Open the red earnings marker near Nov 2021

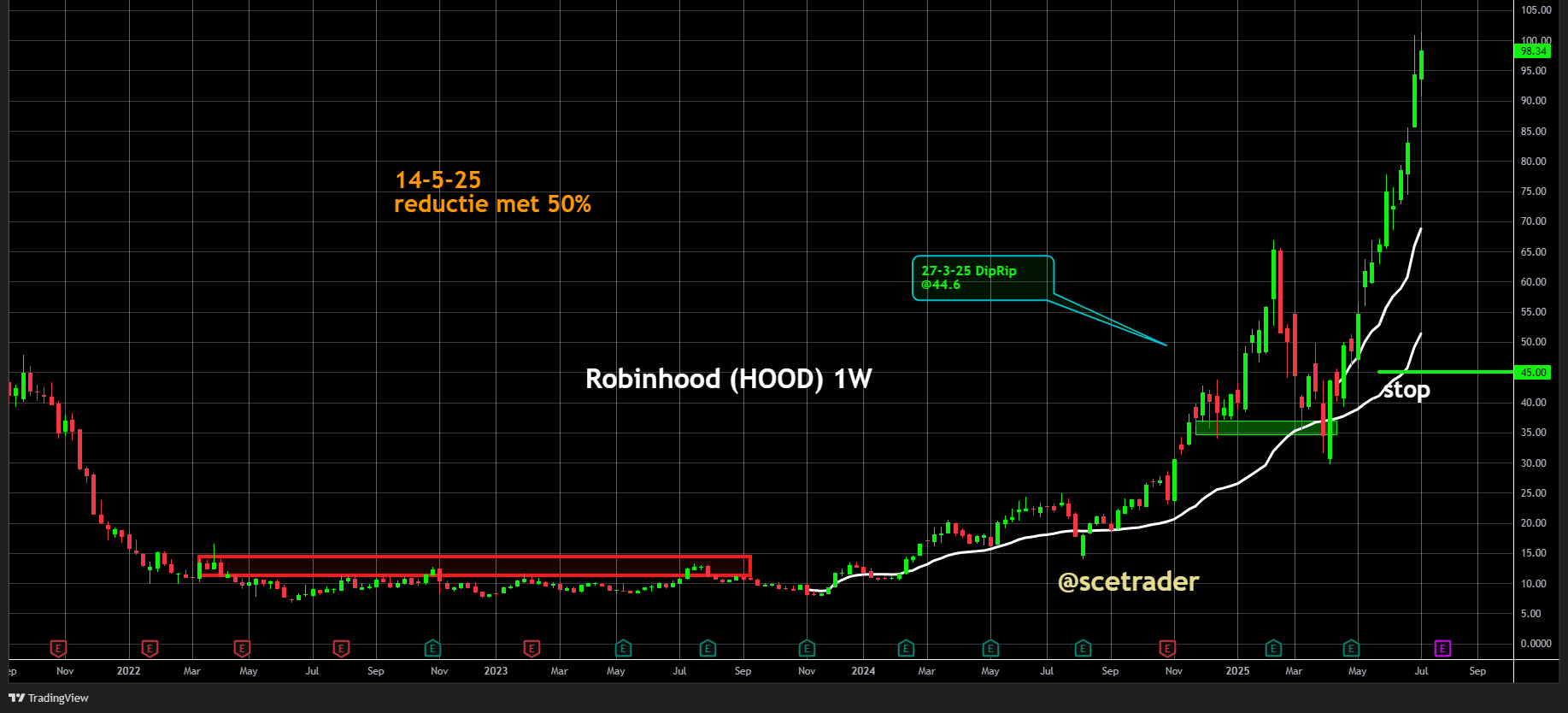[x=58, y=649]
